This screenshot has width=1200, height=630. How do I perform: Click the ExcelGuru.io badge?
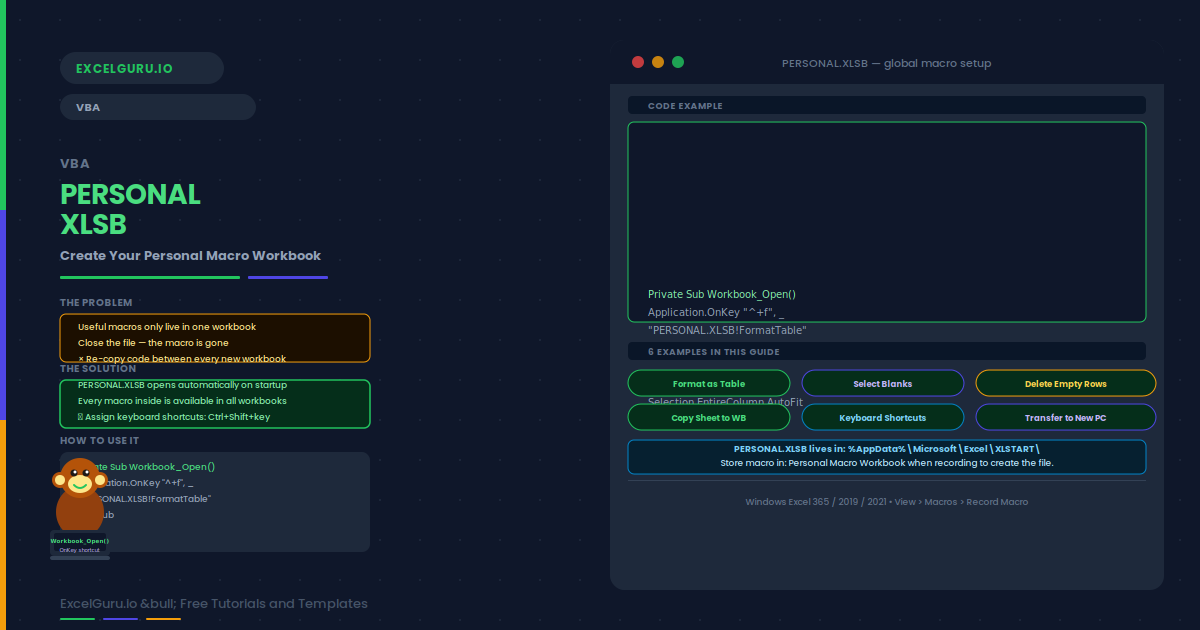coord(142,68)
